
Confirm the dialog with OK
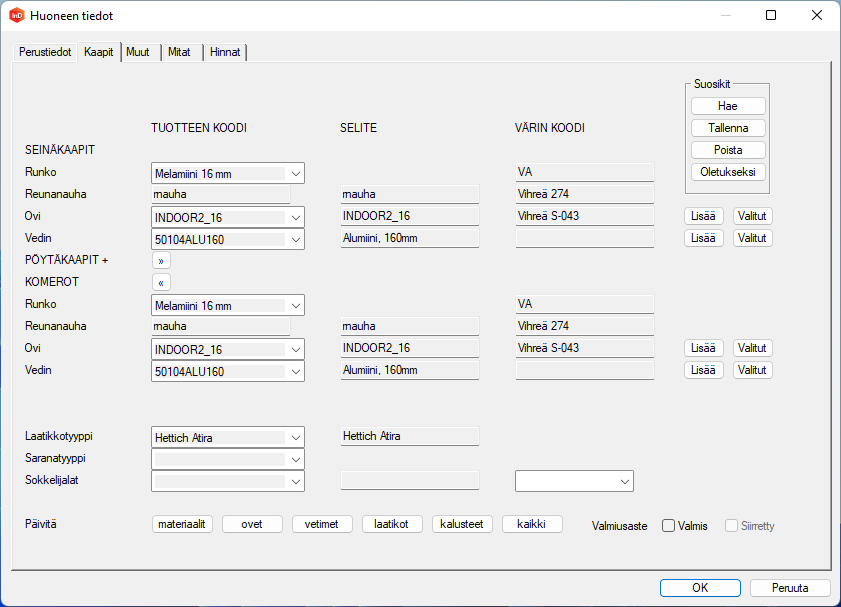(x=700, y=588)
